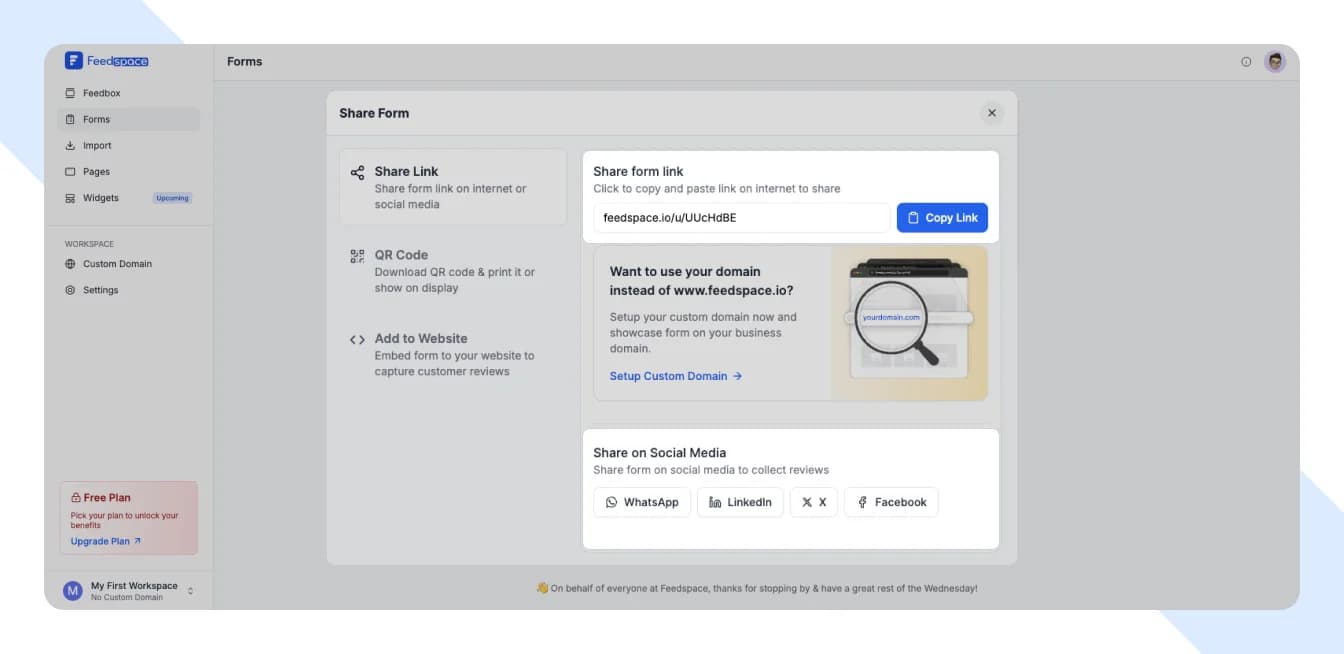Click the QR Code sharing option
Screen dimensions: 1344x654
(x=401, y=255)
